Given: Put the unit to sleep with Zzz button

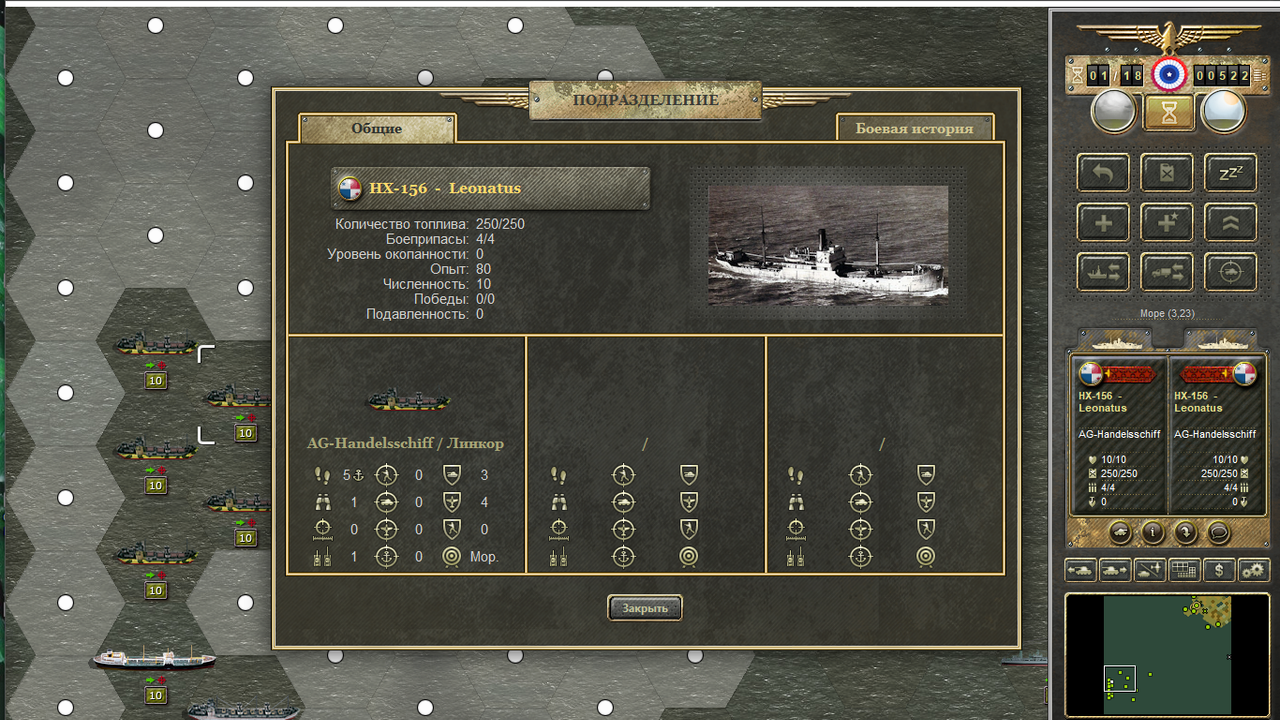Looking at the screenshot, I should 1230,173.
